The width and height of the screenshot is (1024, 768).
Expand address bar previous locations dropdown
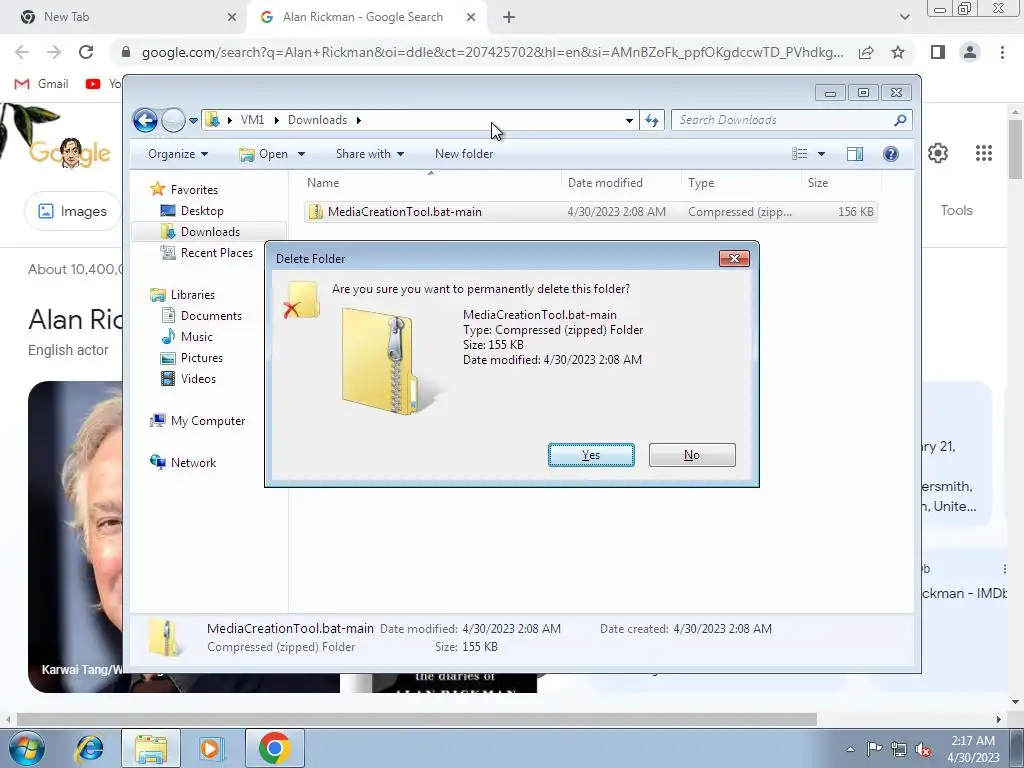pos(629,120)
